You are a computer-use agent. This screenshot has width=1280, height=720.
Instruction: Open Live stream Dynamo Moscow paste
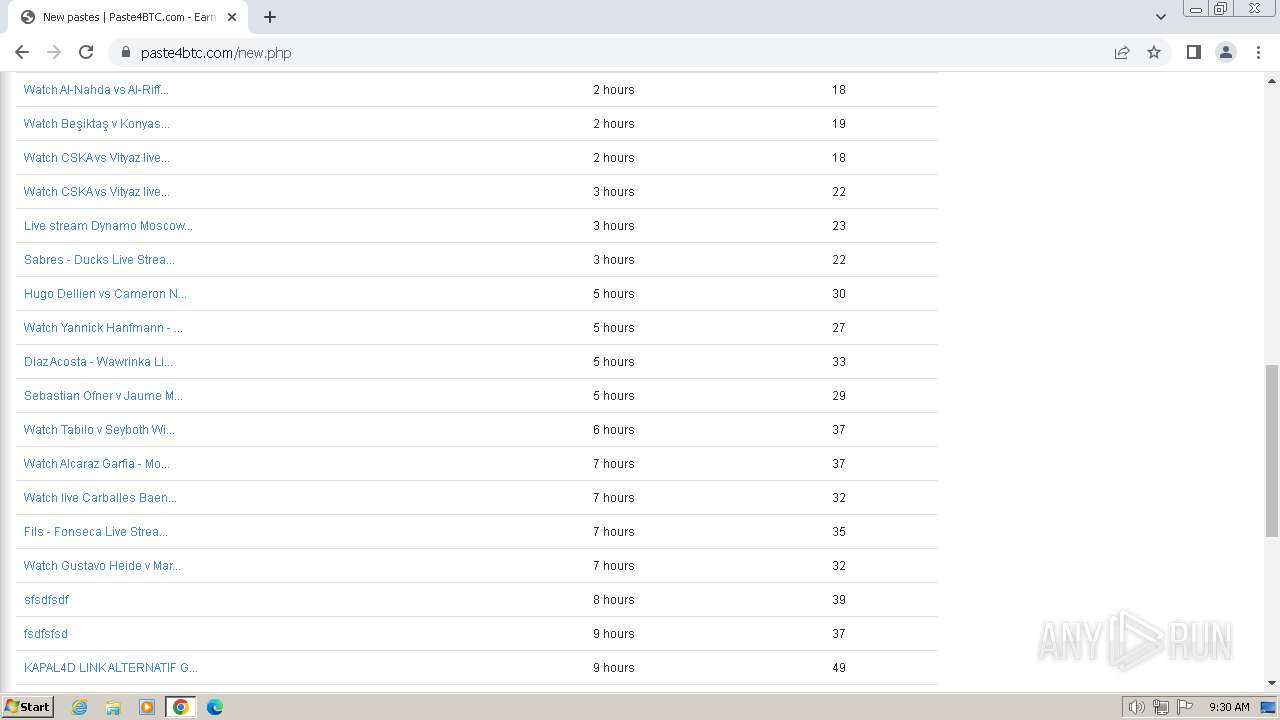click(x=108, y=226)
